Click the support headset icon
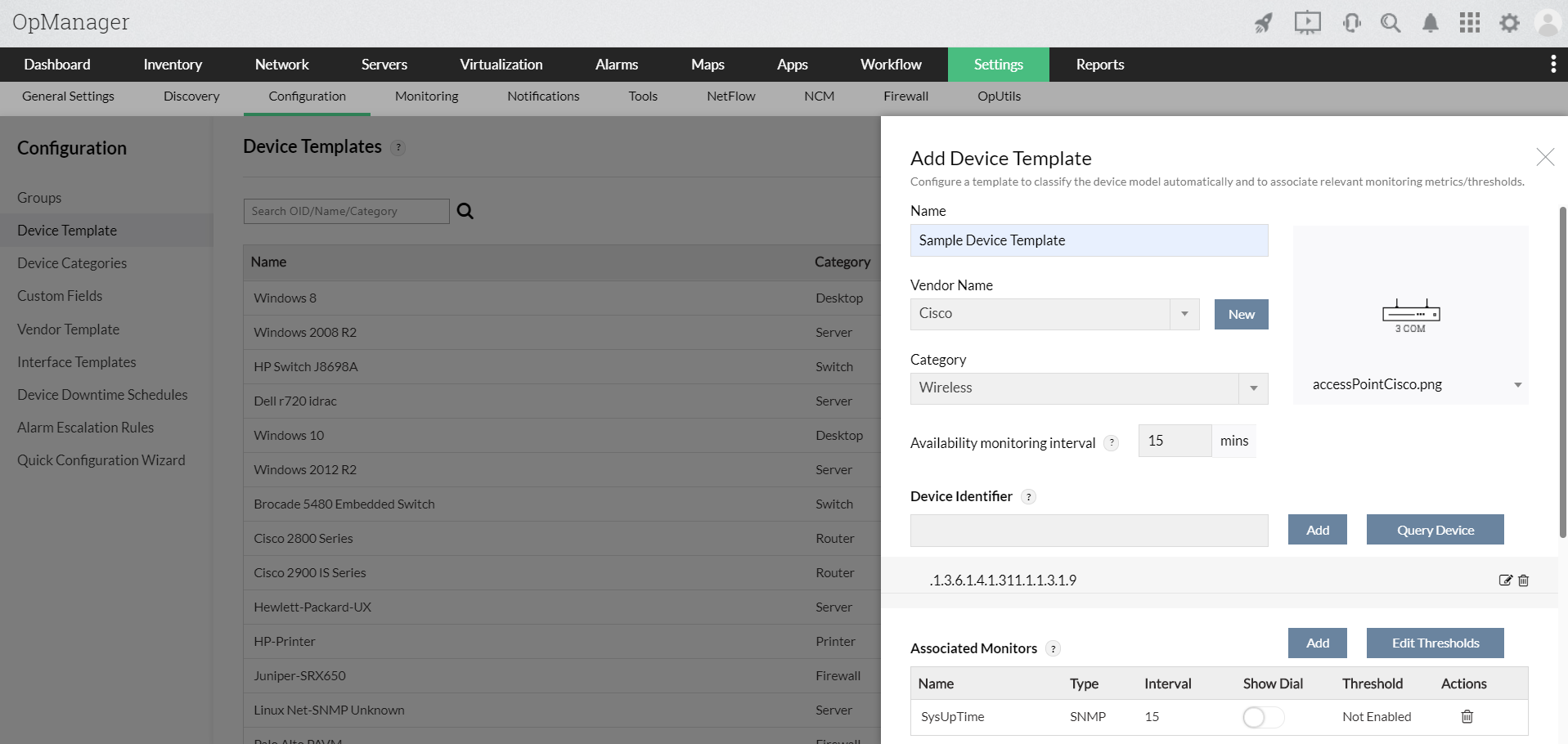 [1350, 22]
